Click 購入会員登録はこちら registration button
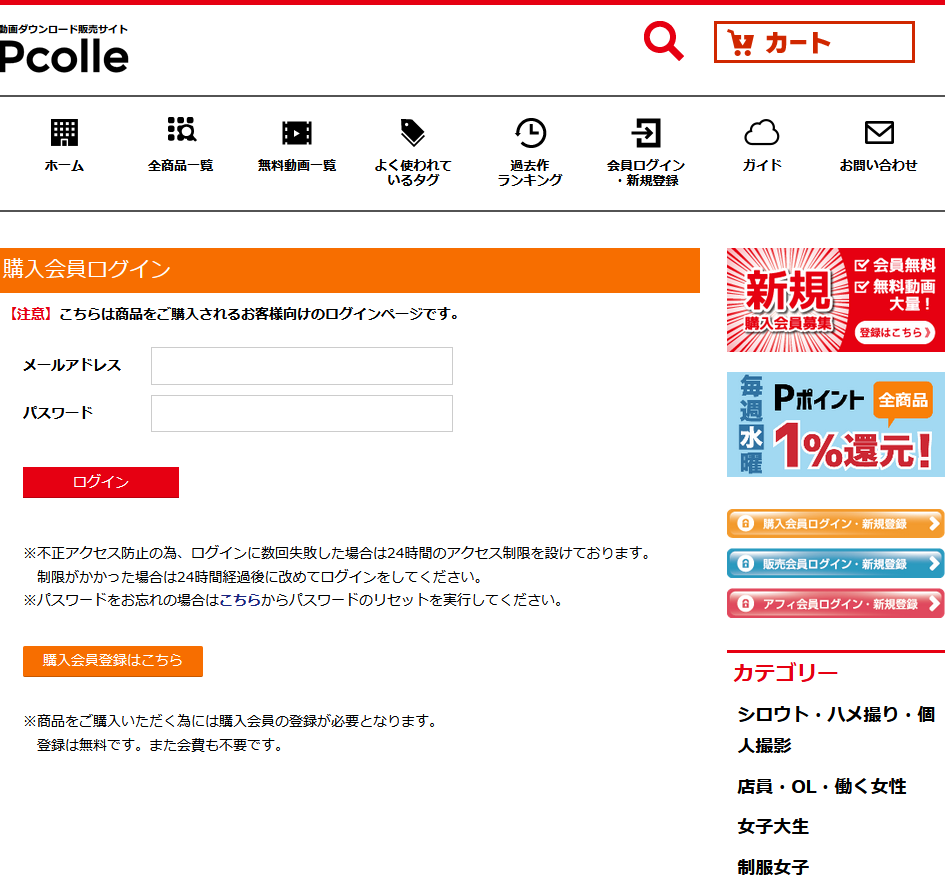Image resolution: width=945 pixels, height=880 pixels. pos(112,661)
